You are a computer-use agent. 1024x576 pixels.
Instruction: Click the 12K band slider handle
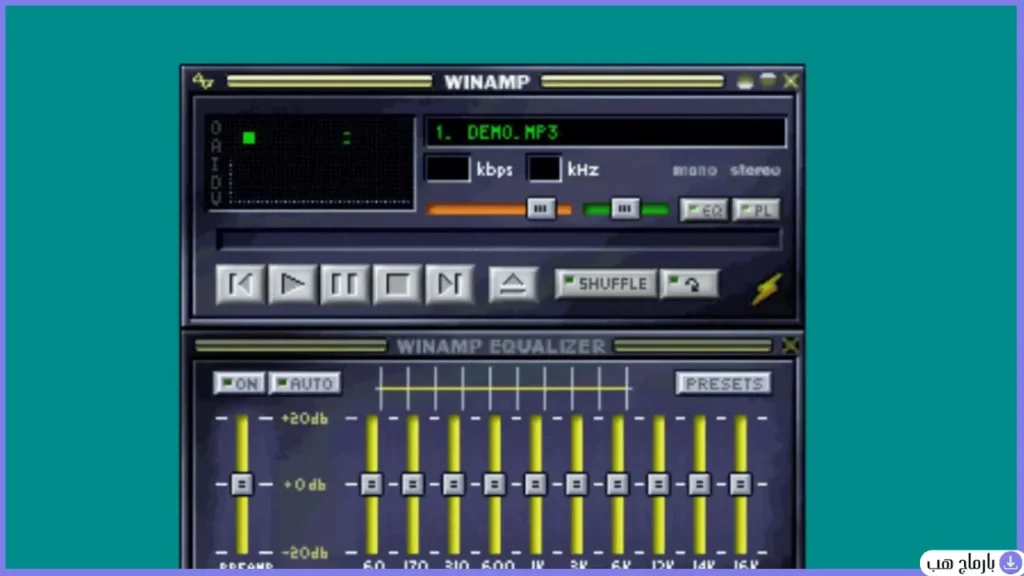(658, 484)
